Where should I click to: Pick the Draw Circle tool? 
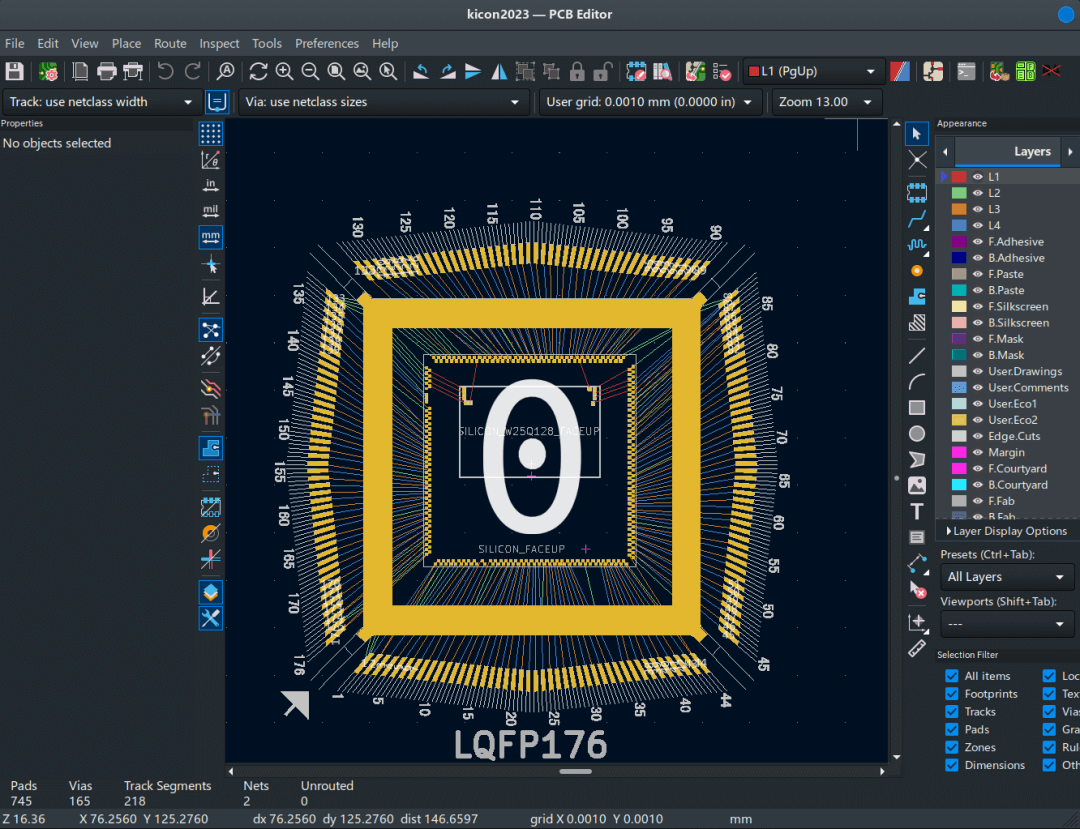point(916,433)
